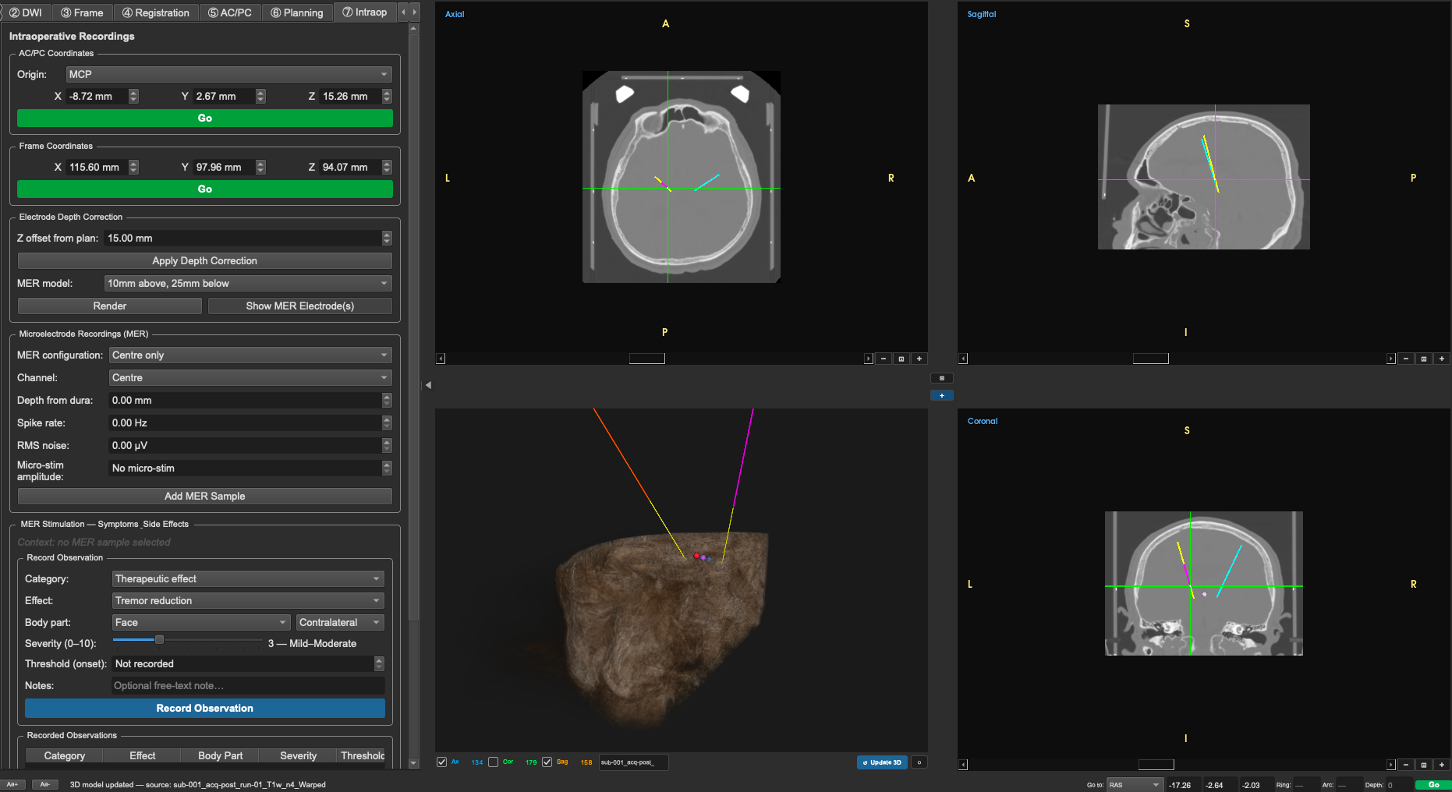Reset zoom in the Axial view
This screenshot has width=1452, height=792.
901,358
